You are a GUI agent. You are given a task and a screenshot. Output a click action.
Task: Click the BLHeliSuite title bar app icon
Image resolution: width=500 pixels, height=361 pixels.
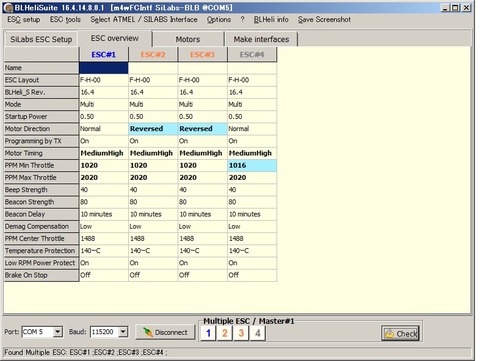[x=8, y=8]
